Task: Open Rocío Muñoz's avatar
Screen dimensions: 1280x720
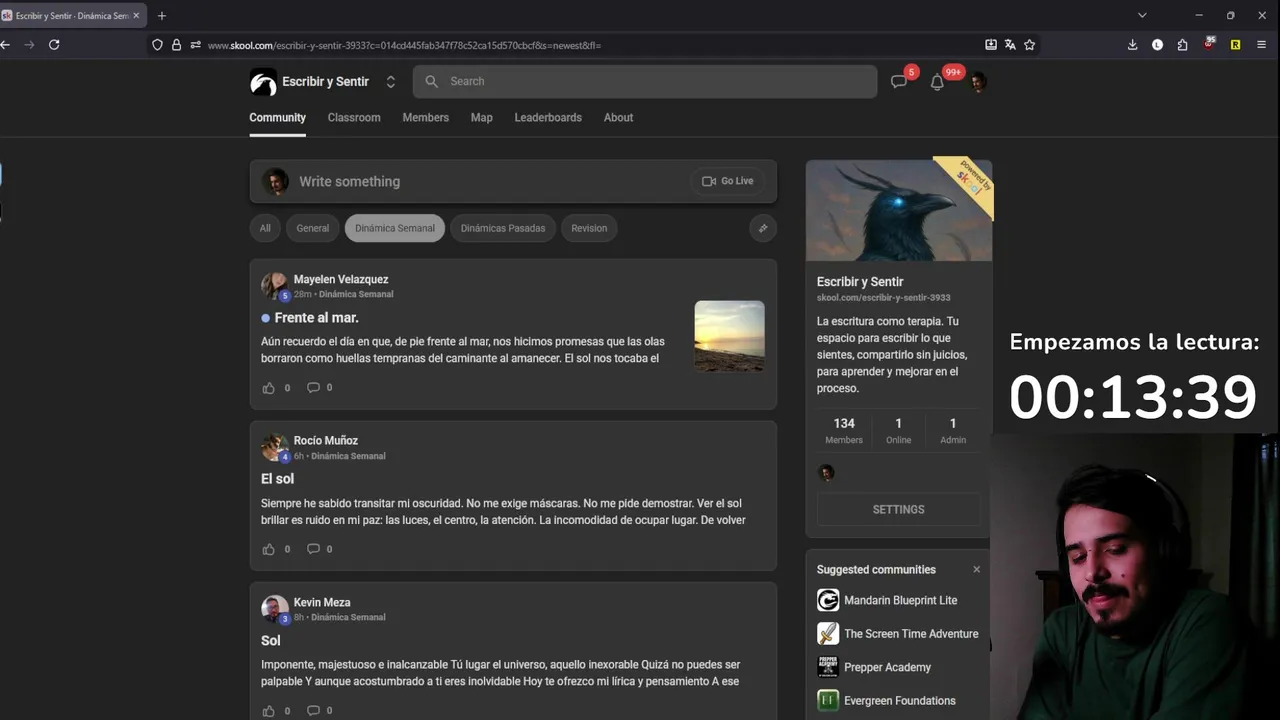Action: point(275,447)
